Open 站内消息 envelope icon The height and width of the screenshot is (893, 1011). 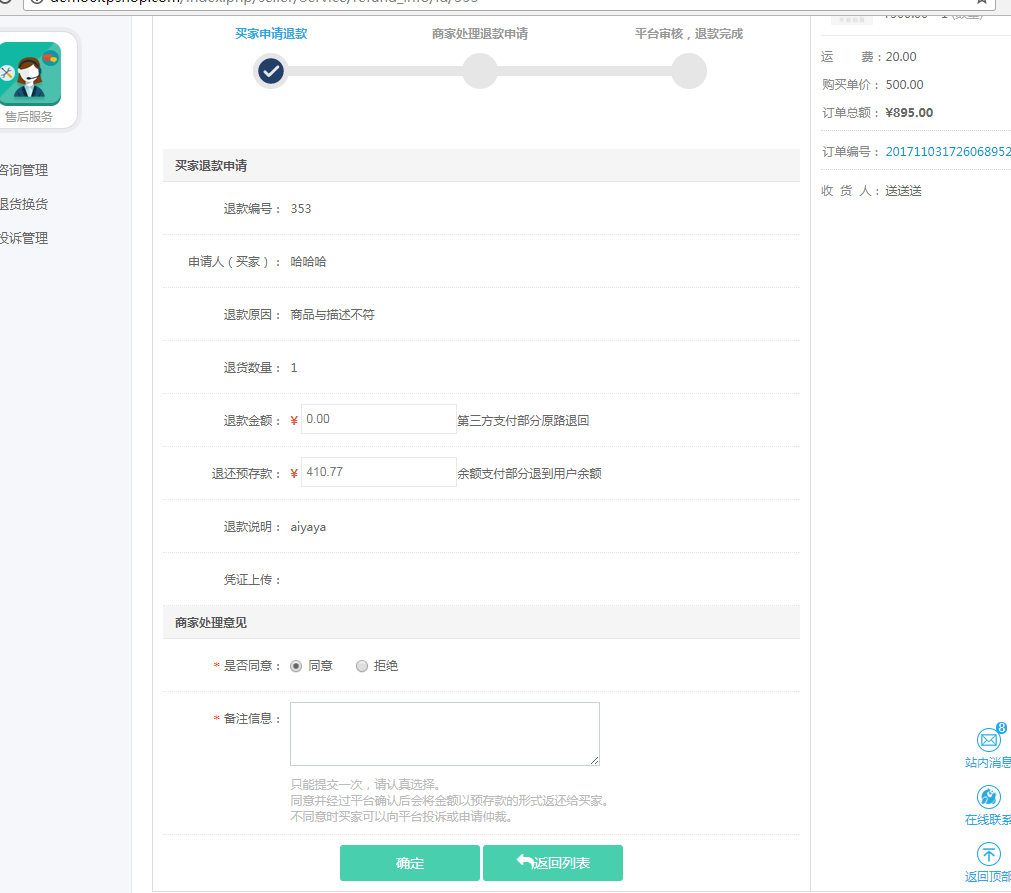[x=988, y=740]
